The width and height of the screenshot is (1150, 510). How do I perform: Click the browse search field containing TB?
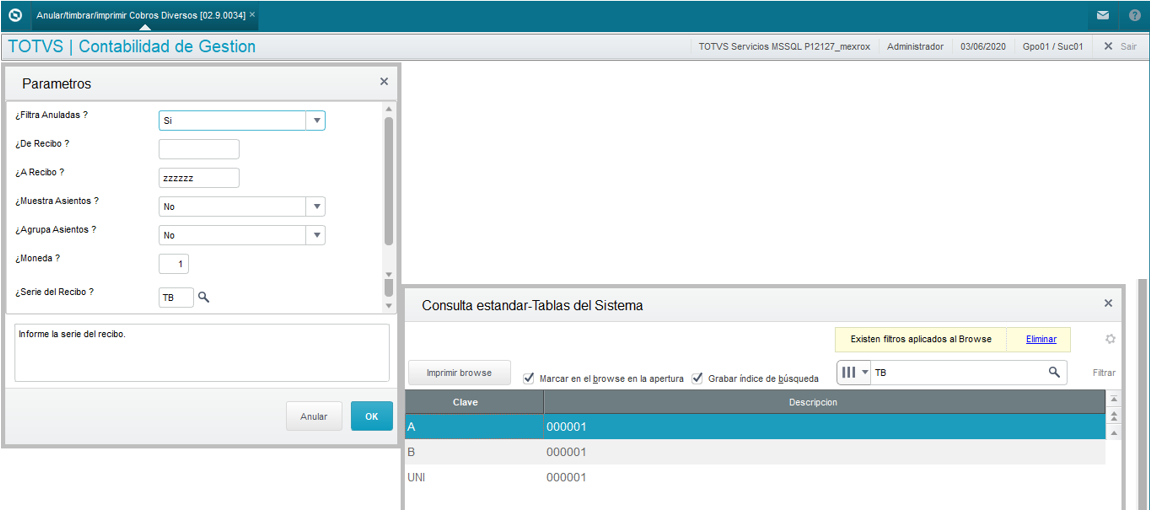click(959, 373)
